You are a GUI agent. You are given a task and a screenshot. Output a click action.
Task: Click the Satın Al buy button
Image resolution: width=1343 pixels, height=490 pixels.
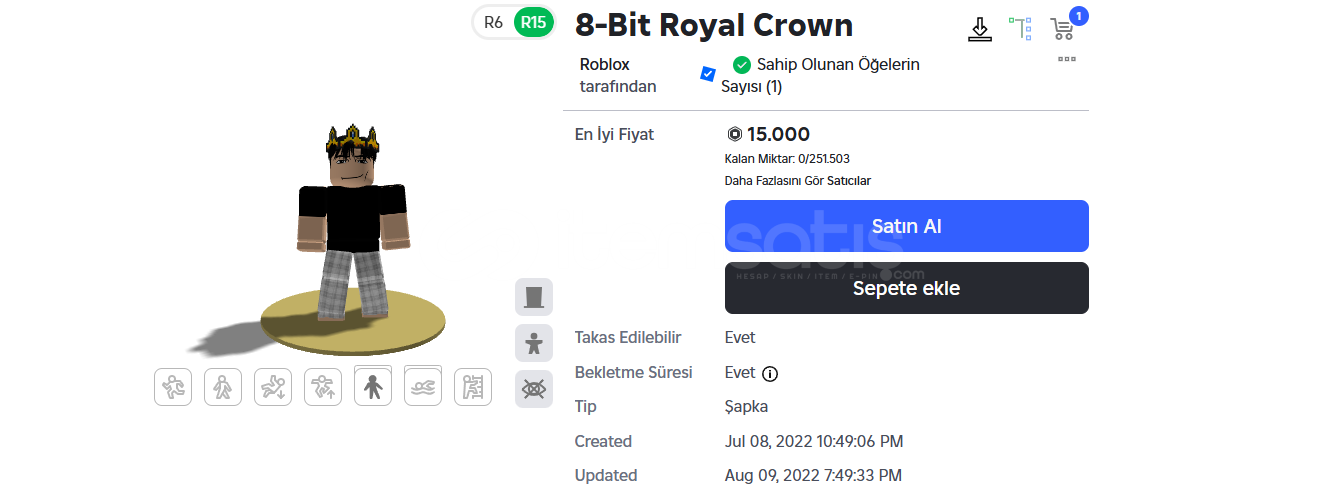pos(906,226)
